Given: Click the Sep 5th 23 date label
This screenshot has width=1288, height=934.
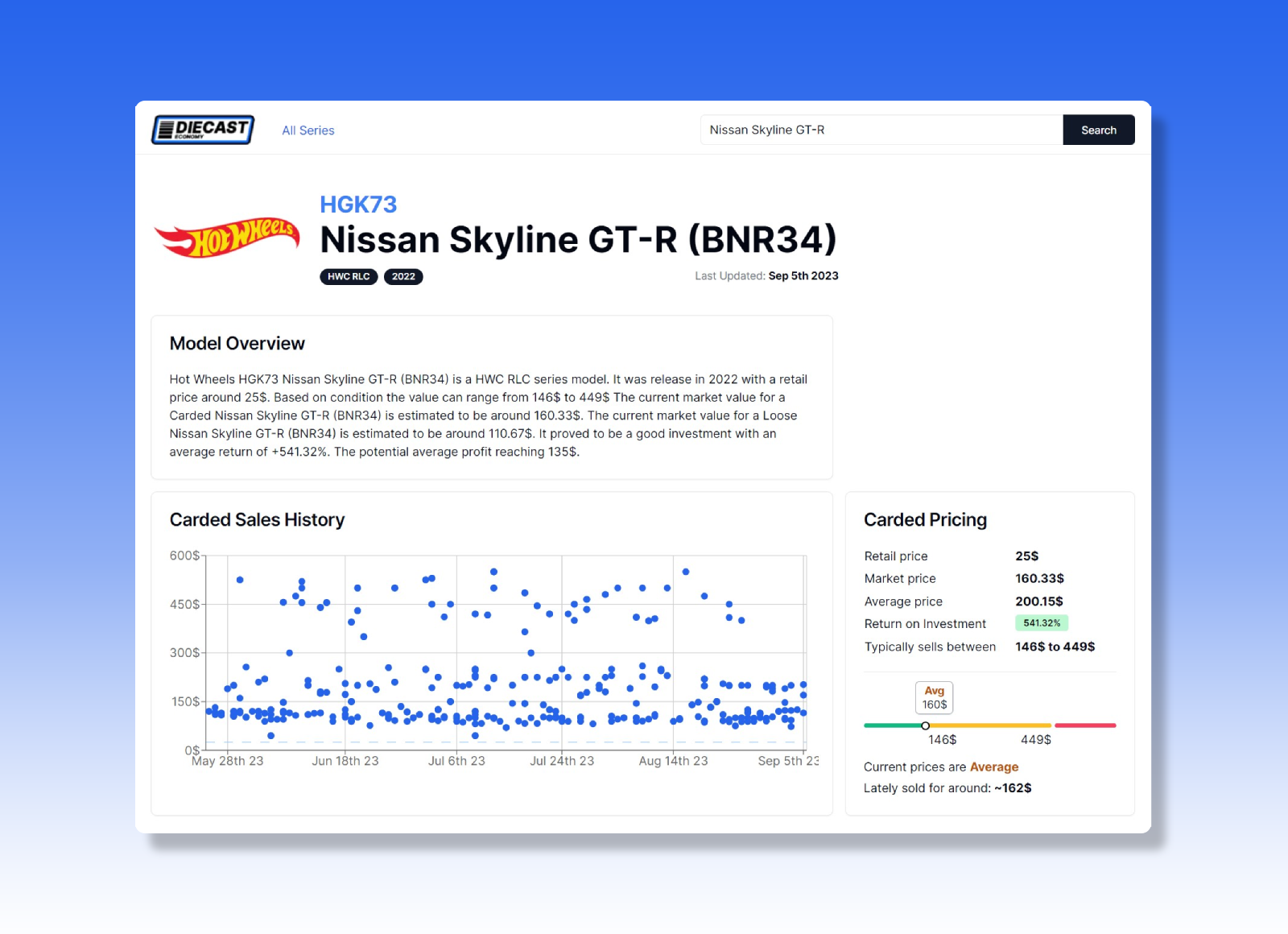Looking at the screenshot, I should click(788, 761).
